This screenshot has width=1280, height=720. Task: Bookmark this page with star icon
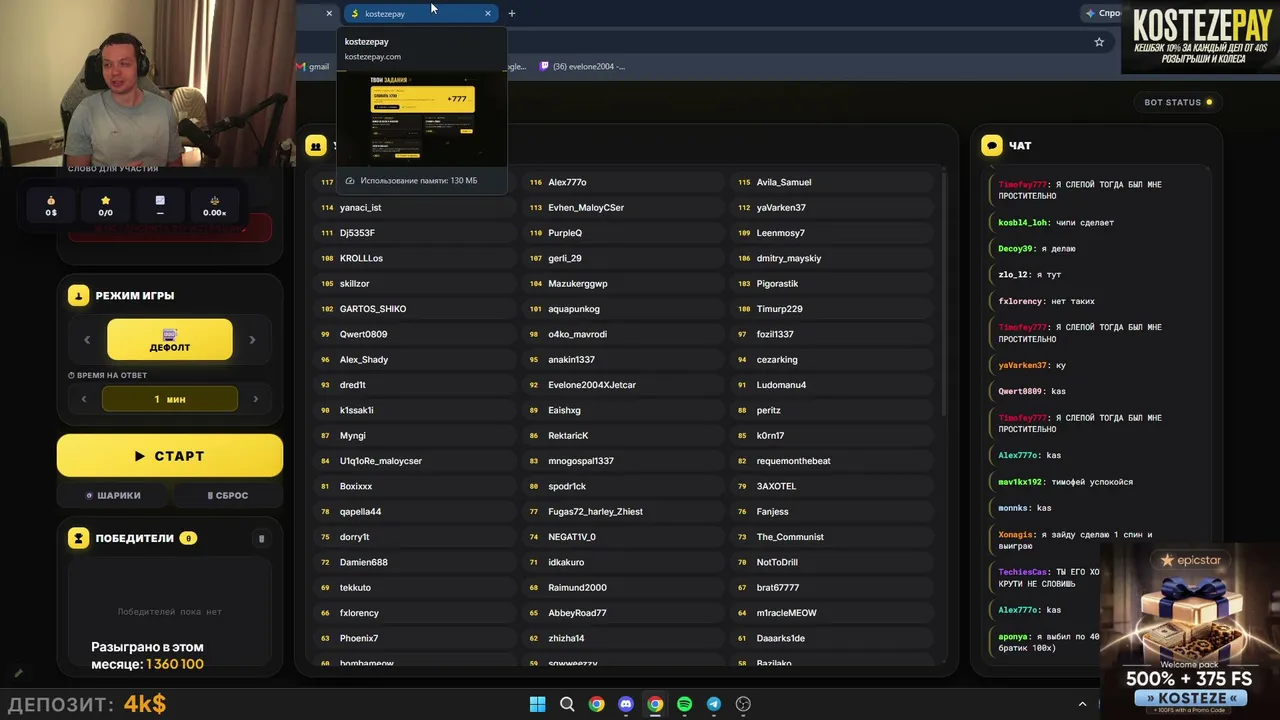pos(1099,42)
